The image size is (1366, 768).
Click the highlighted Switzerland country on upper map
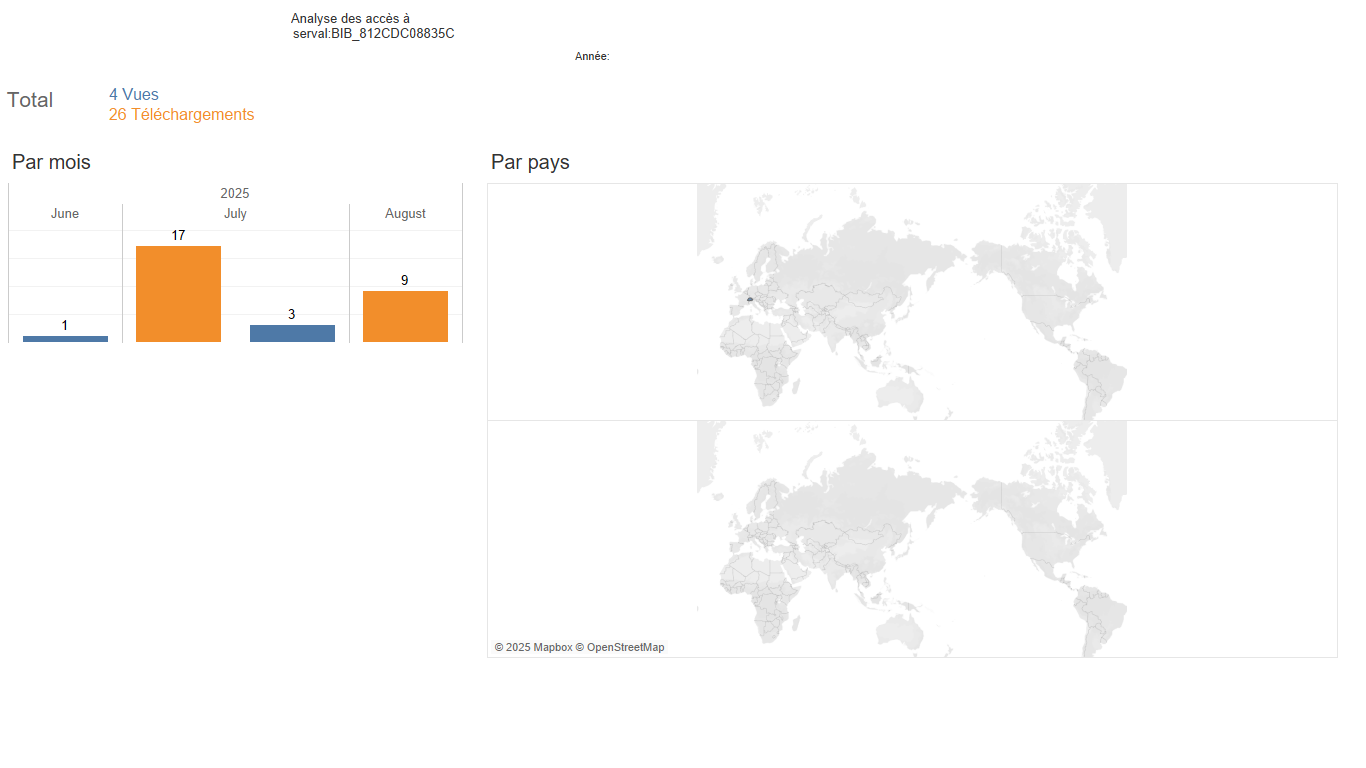coord(749,299)
